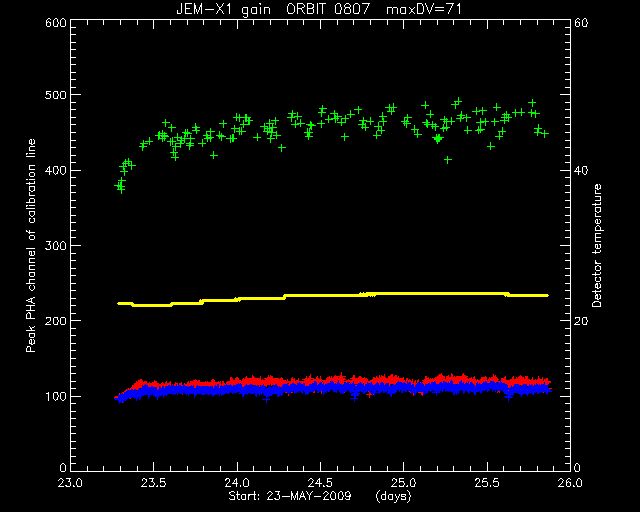Image resolution: width=640 pixels, height=512 pixels.
Task: Click the 23.5 x-axis tick label
Action: click(153, 483)
